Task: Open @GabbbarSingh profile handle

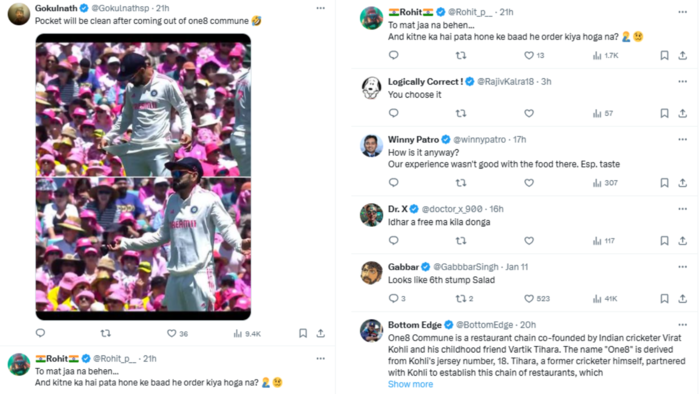Action: click(466, 267)
